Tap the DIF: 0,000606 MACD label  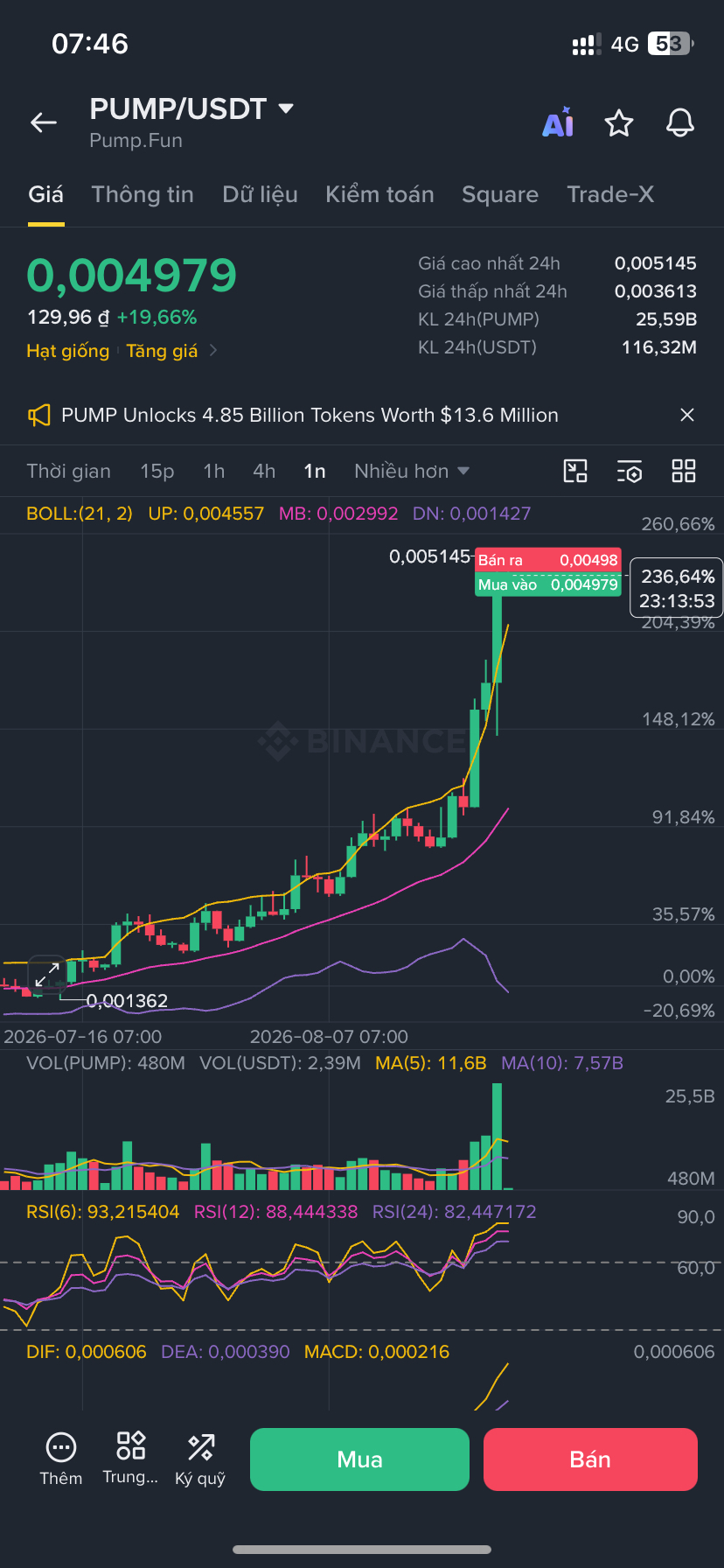pos(87,1352)
